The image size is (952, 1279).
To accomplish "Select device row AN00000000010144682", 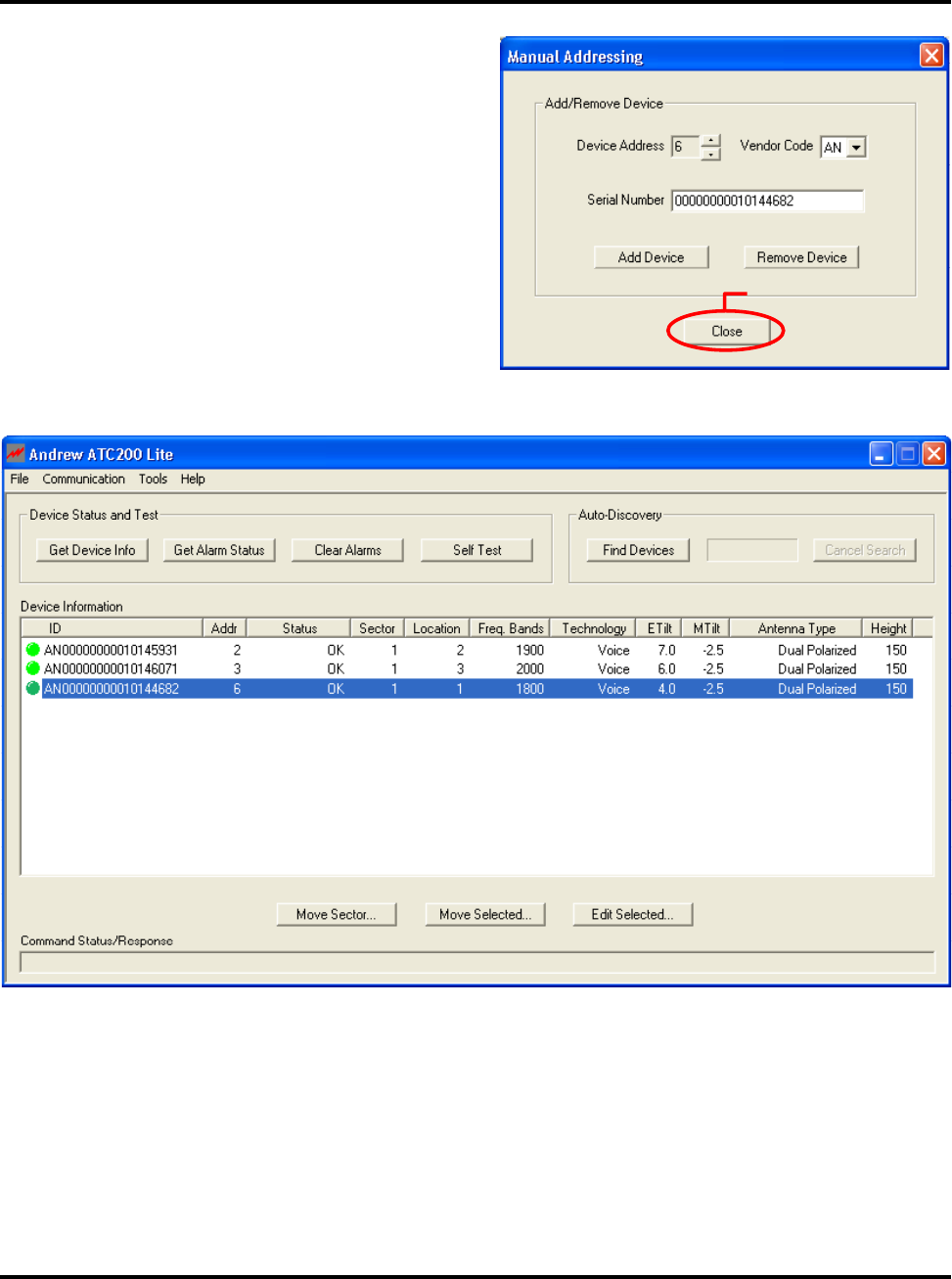I will point(468,689).
